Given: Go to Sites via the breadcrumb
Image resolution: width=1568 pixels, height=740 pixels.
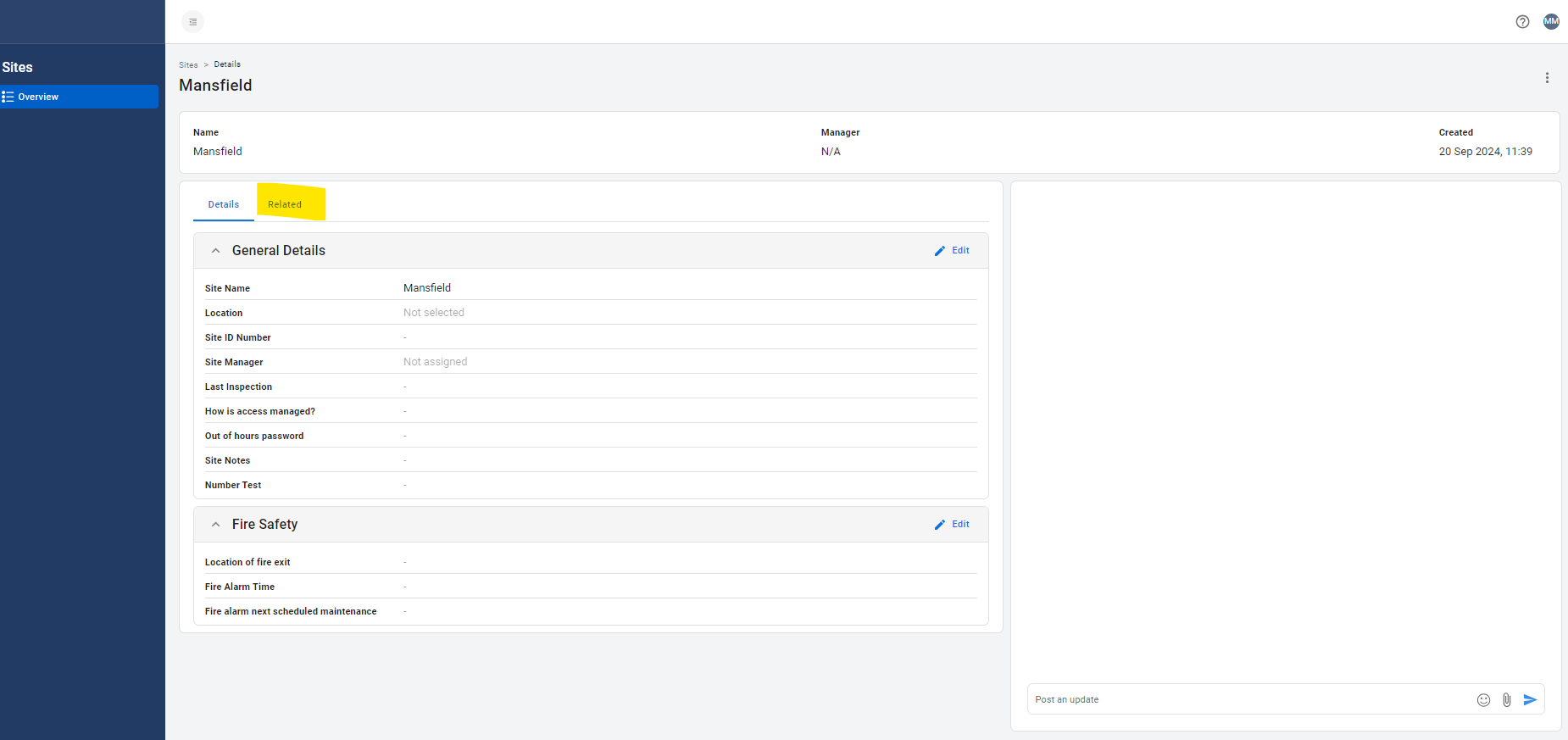Looking at the screenshot, I should point(188,65).
